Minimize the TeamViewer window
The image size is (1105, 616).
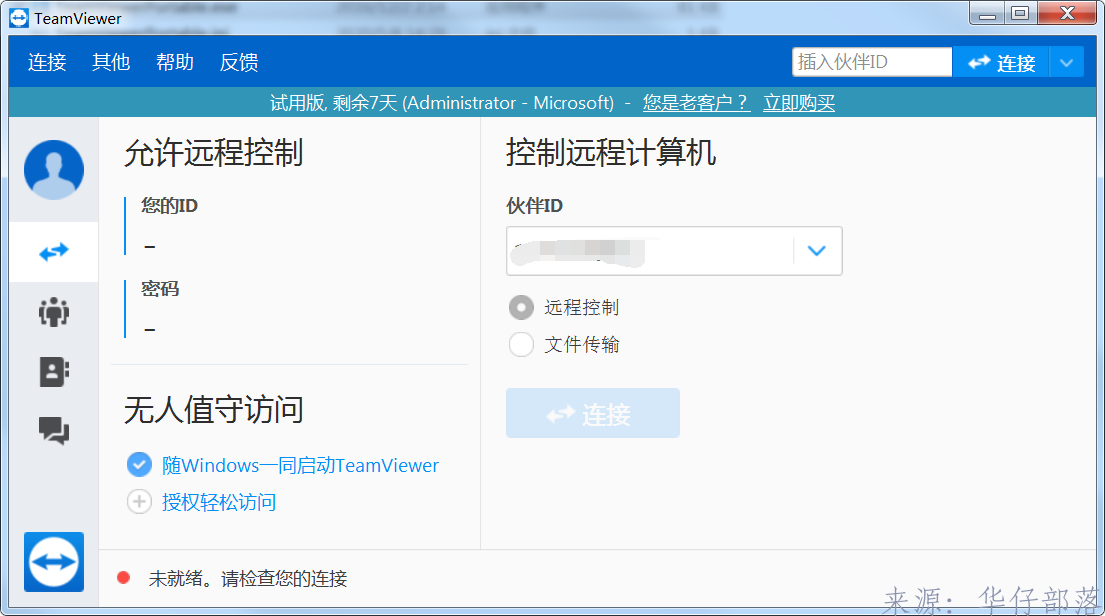coord(987,13)
